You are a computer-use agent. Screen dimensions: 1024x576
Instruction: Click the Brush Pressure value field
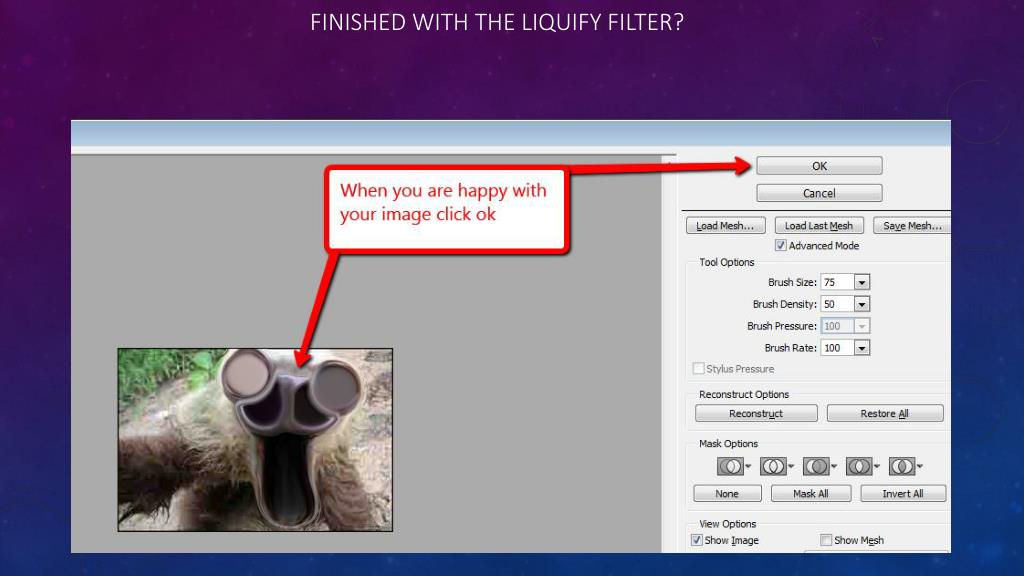click(838, 326)
